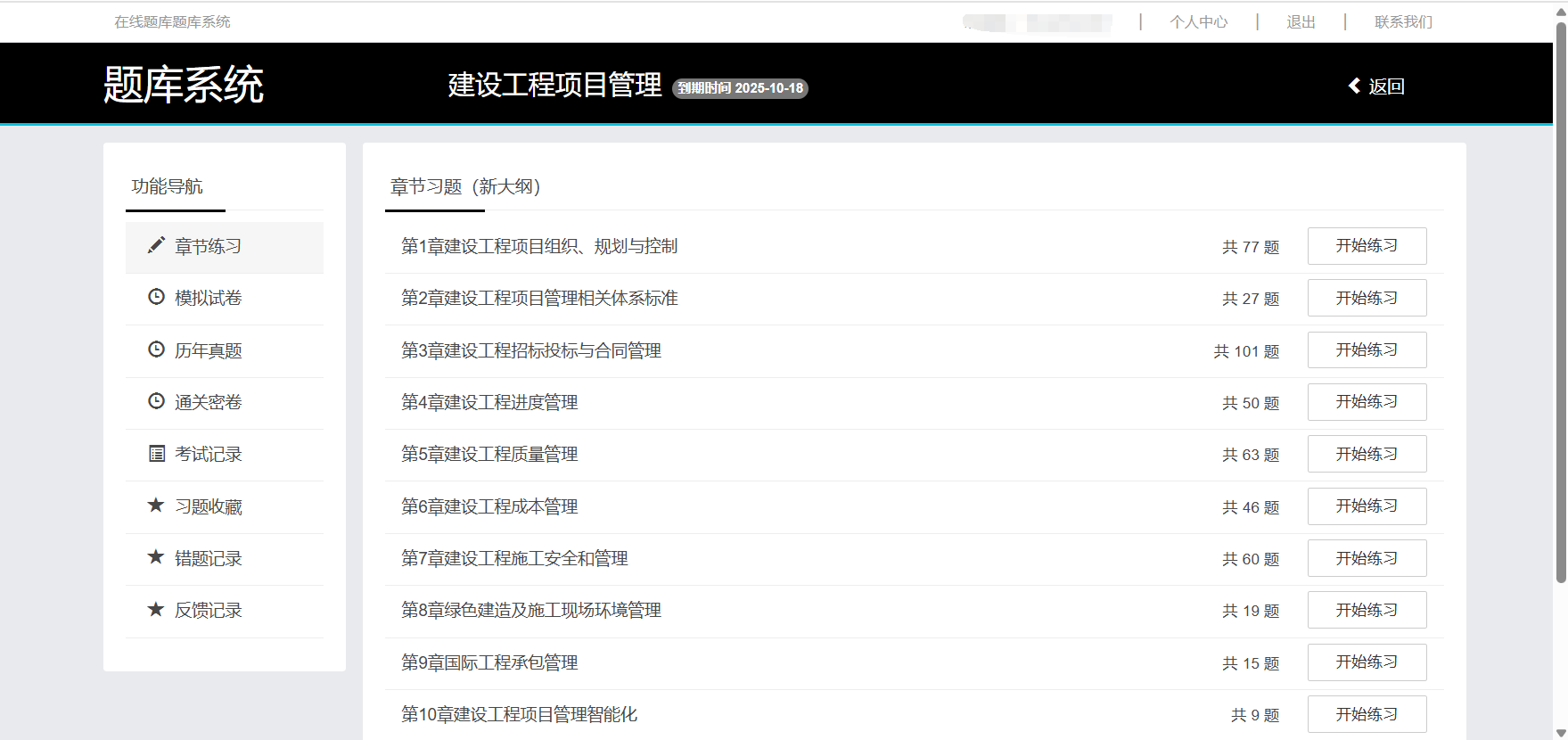The height and width of the screenshot is (740, 1568).
Task: Click the list icon beside 考试记录
Action: tap(156, 454)
